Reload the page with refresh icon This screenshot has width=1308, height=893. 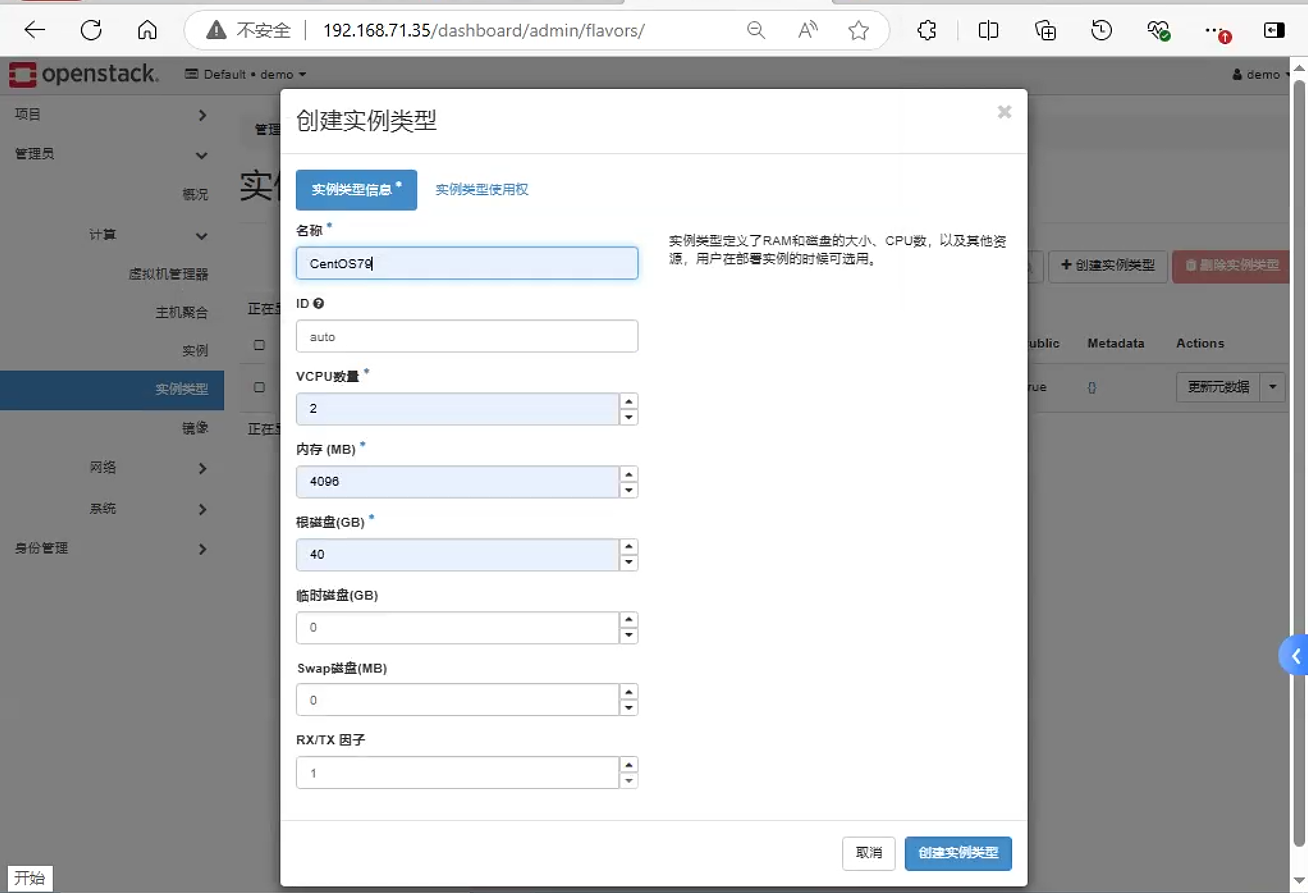point(91,31)
